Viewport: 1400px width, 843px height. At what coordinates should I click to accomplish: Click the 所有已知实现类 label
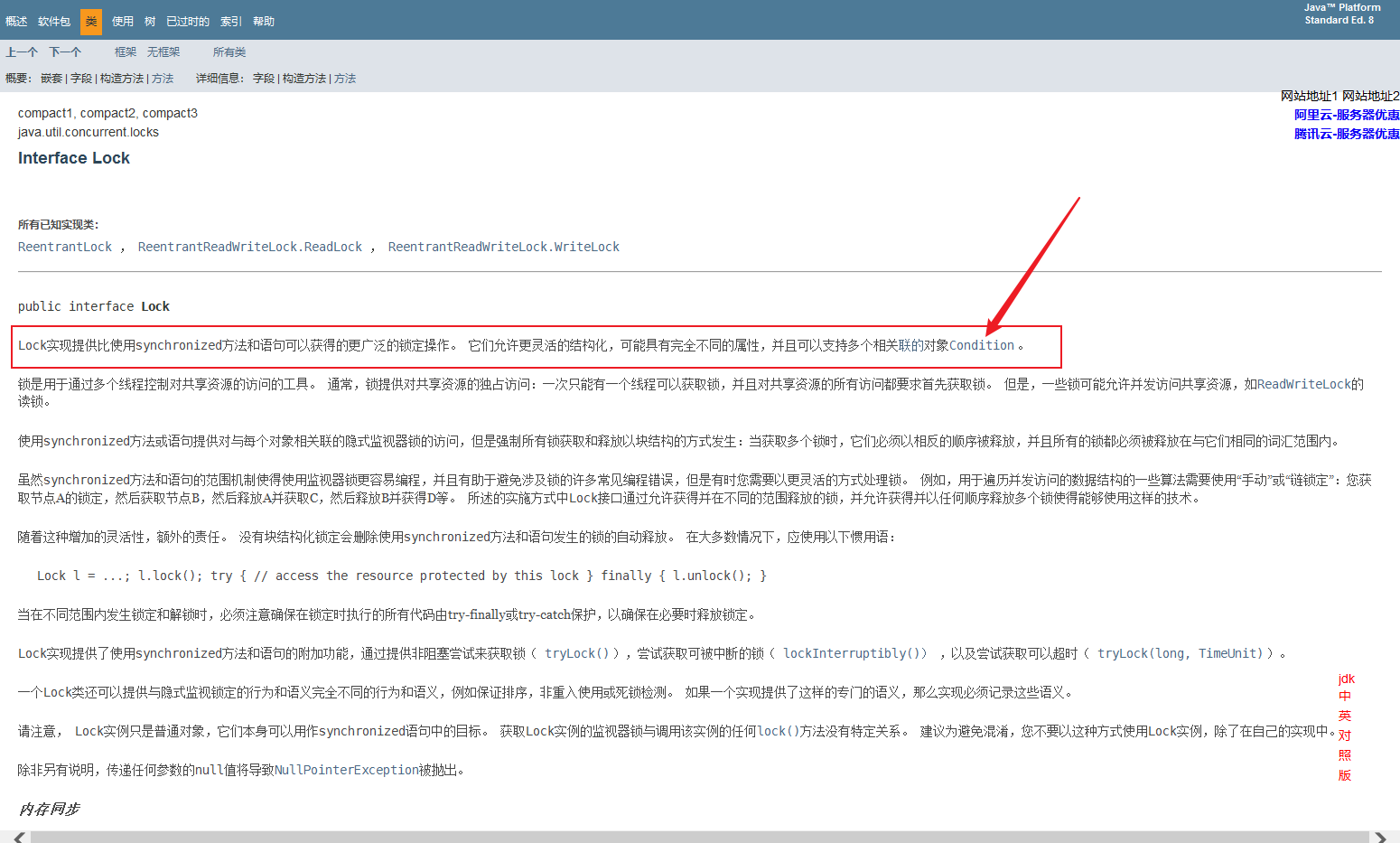[59, 225]
